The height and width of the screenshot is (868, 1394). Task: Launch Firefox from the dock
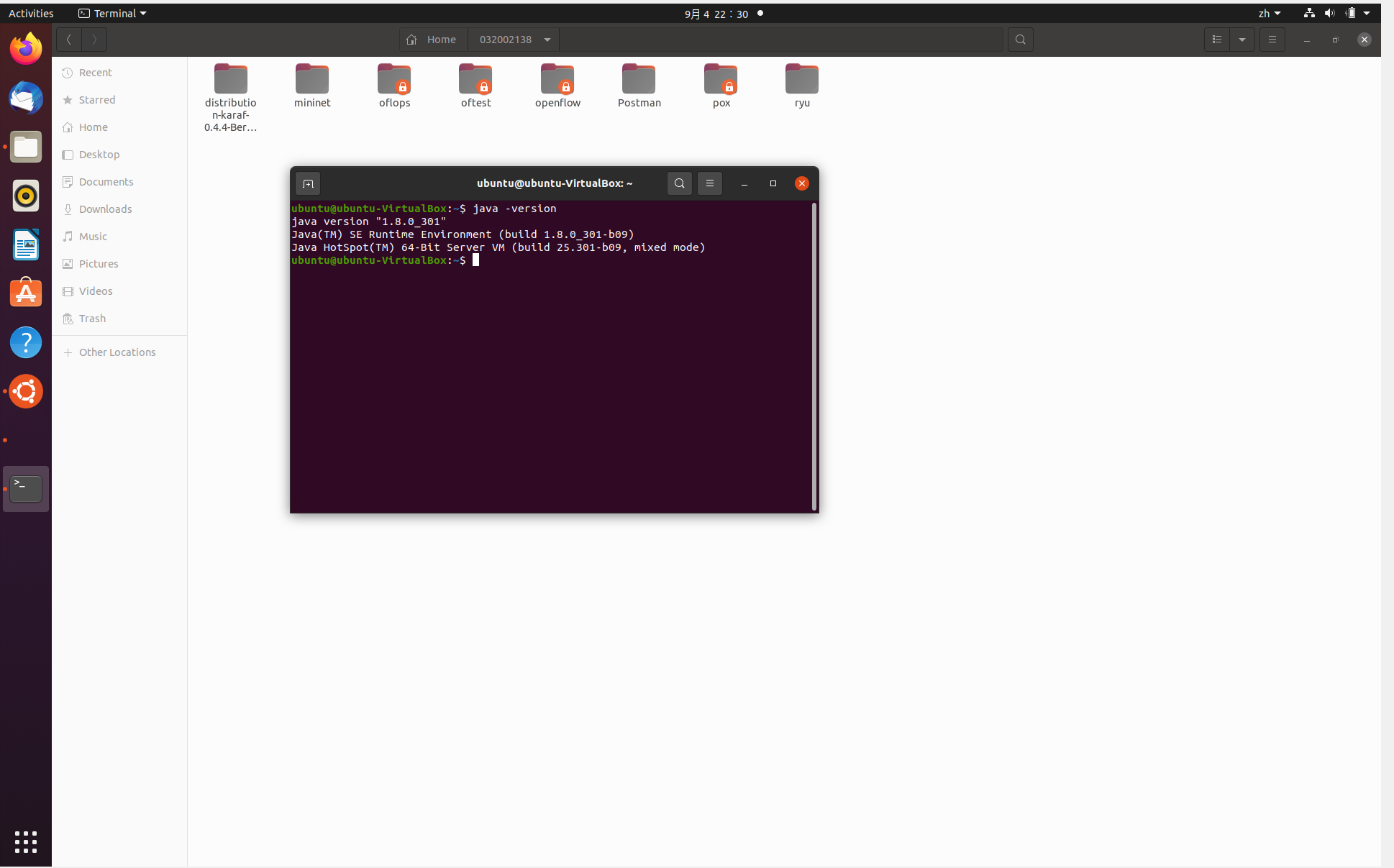point(26,49)
